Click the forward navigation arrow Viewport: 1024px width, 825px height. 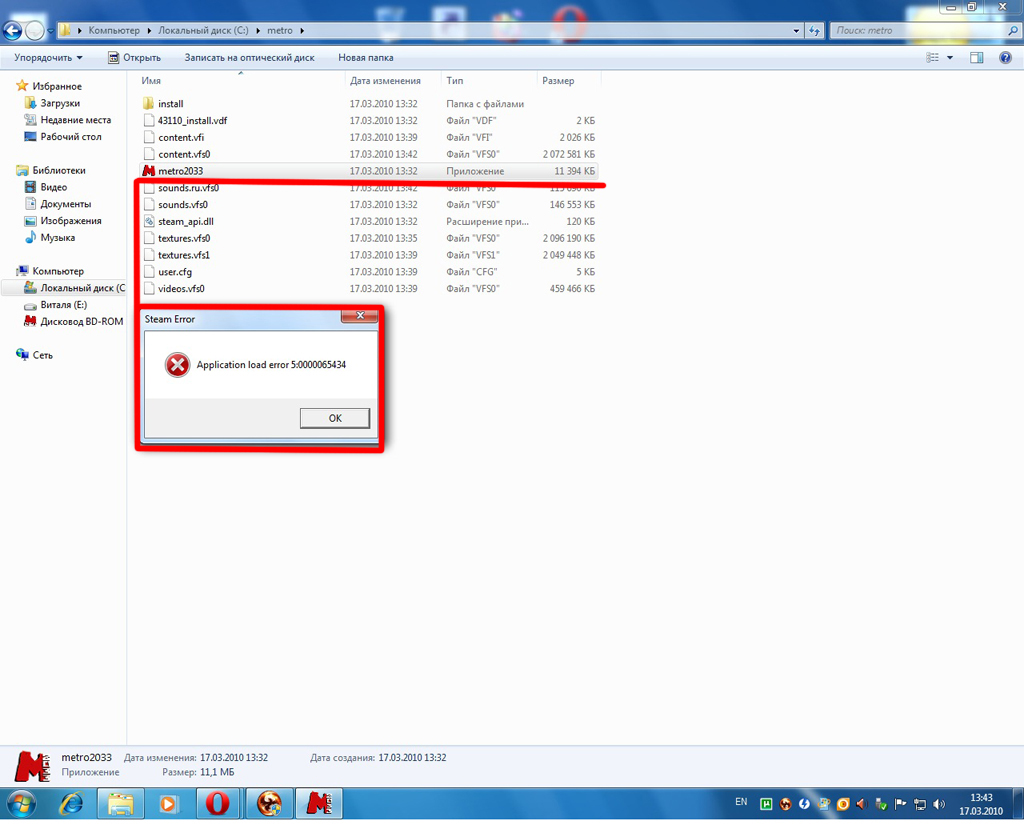[34, 30]
